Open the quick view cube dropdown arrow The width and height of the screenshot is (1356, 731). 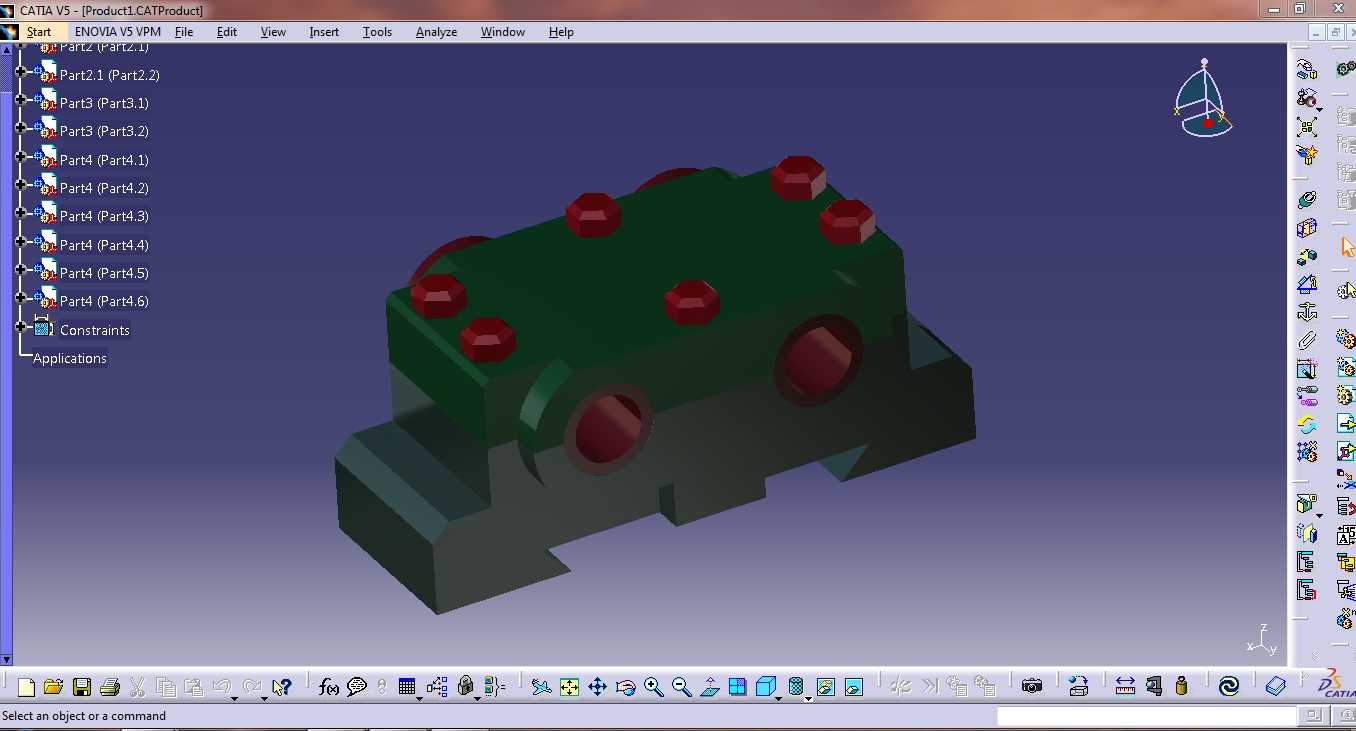click(x=777, y=697)
